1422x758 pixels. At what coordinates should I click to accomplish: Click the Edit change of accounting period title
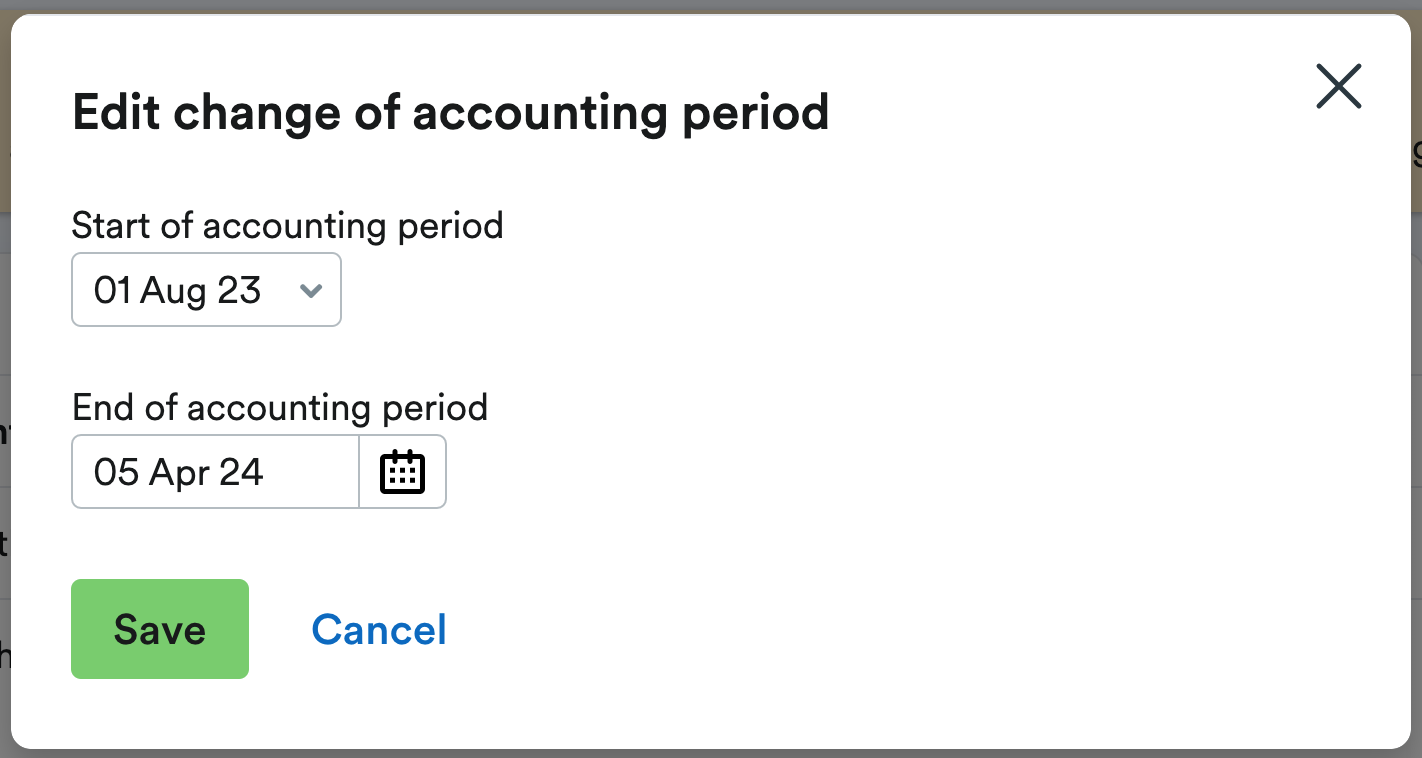(450, 112)
